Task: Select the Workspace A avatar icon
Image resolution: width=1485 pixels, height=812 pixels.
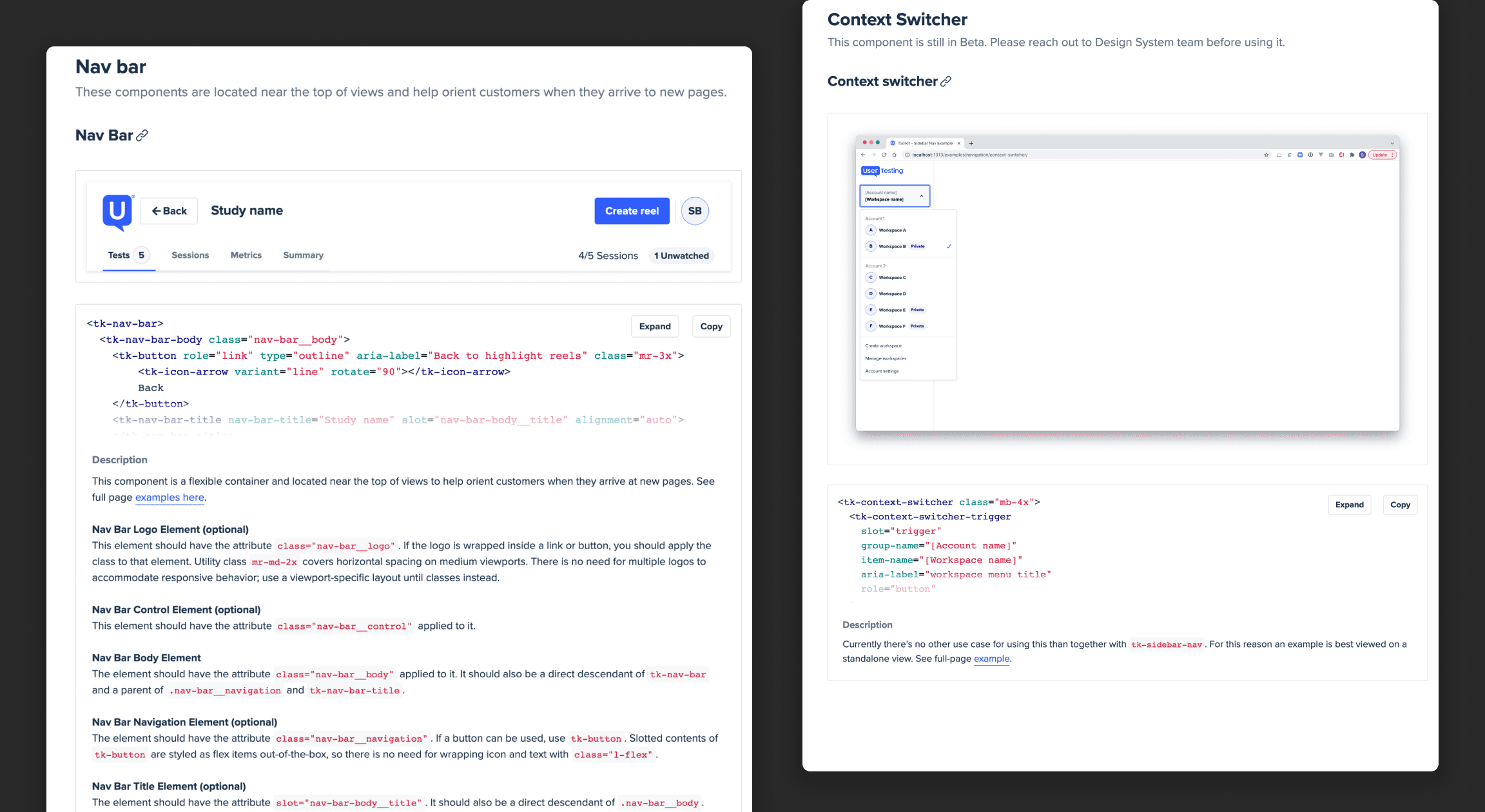Action: pos(871,229)
